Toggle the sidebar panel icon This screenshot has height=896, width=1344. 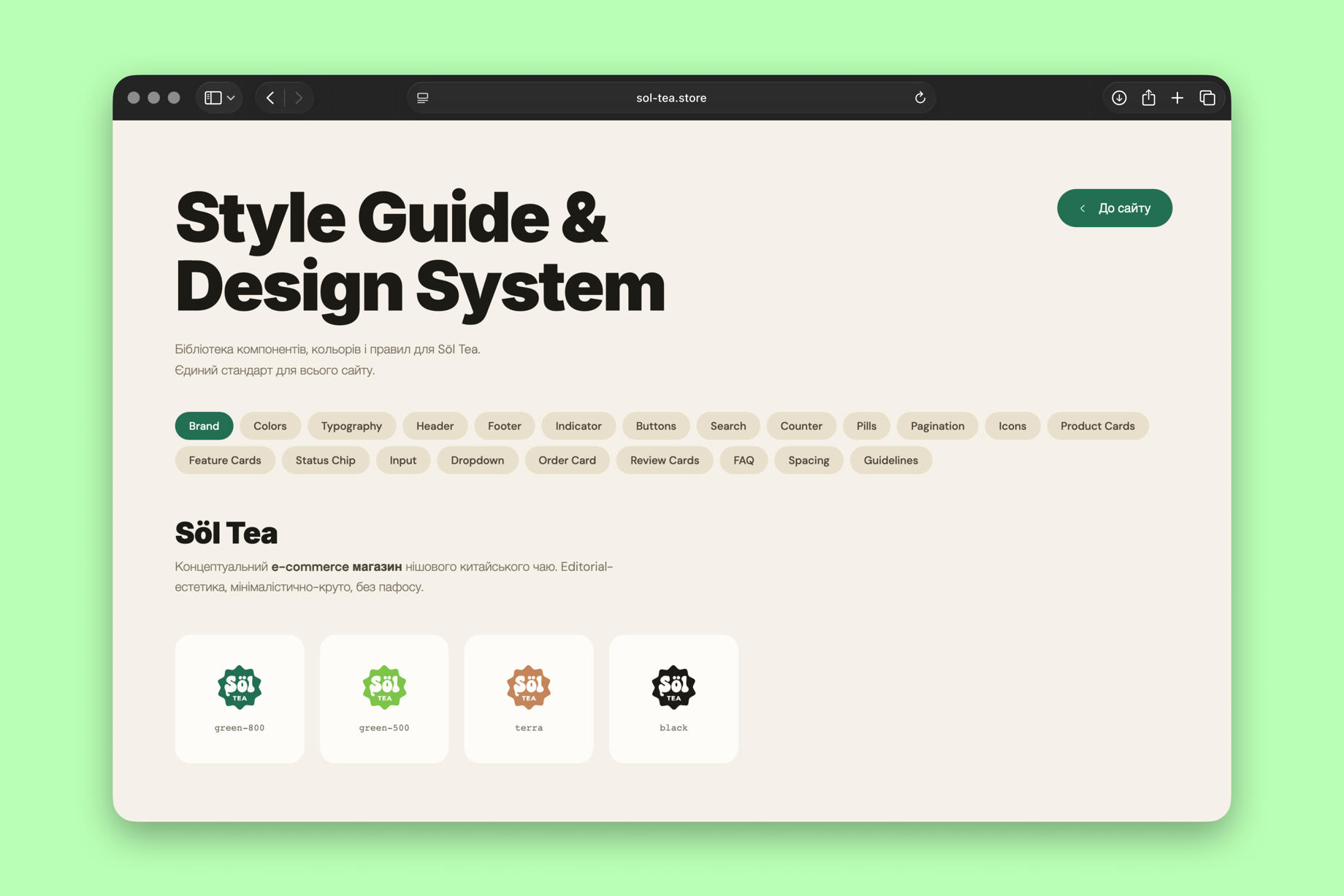coord(213,98)
